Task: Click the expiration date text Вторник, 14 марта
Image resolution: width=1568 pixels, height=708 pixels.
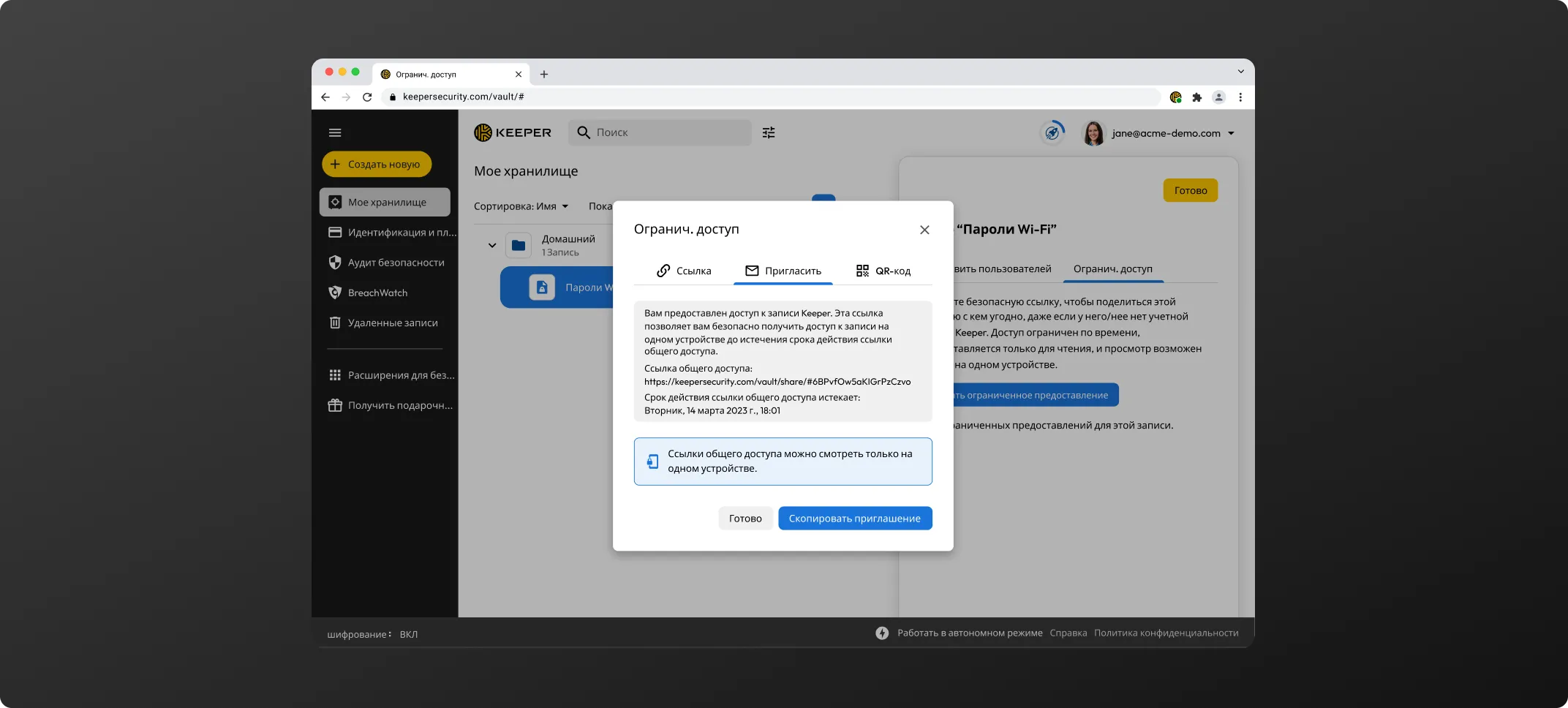Action: (x=712, y=411)
